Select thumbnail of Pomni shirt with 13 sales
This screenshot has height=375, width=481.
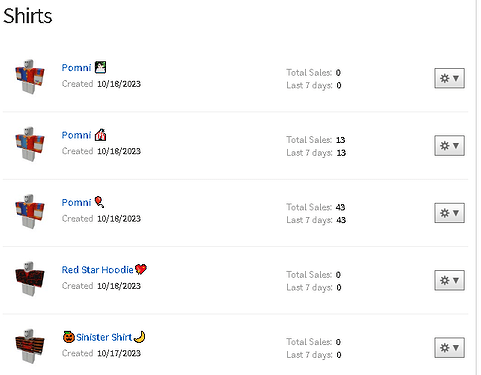(30, 144)
